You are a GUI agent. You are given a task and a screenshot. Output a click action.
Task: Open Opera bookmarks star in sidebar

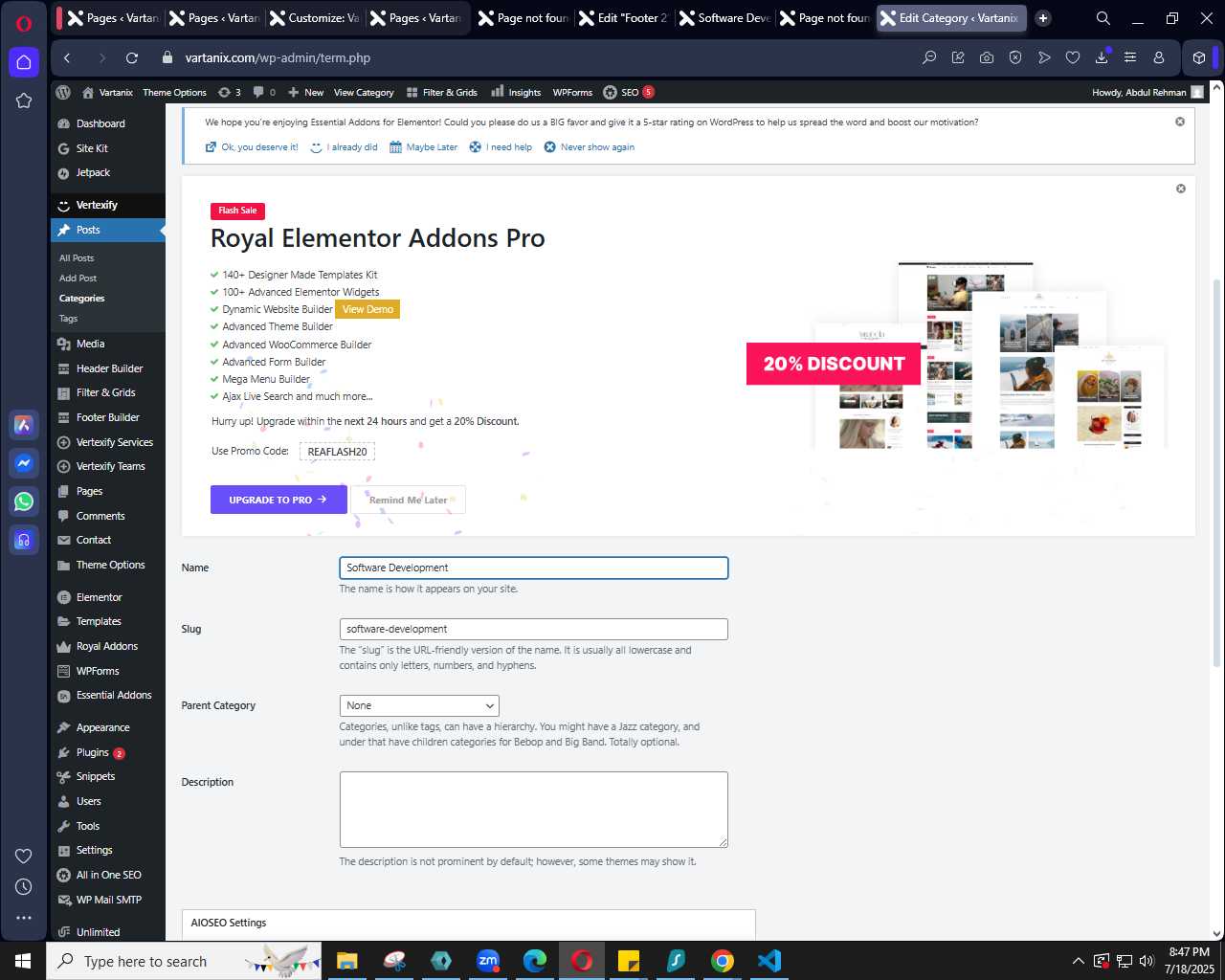point(24,100)
